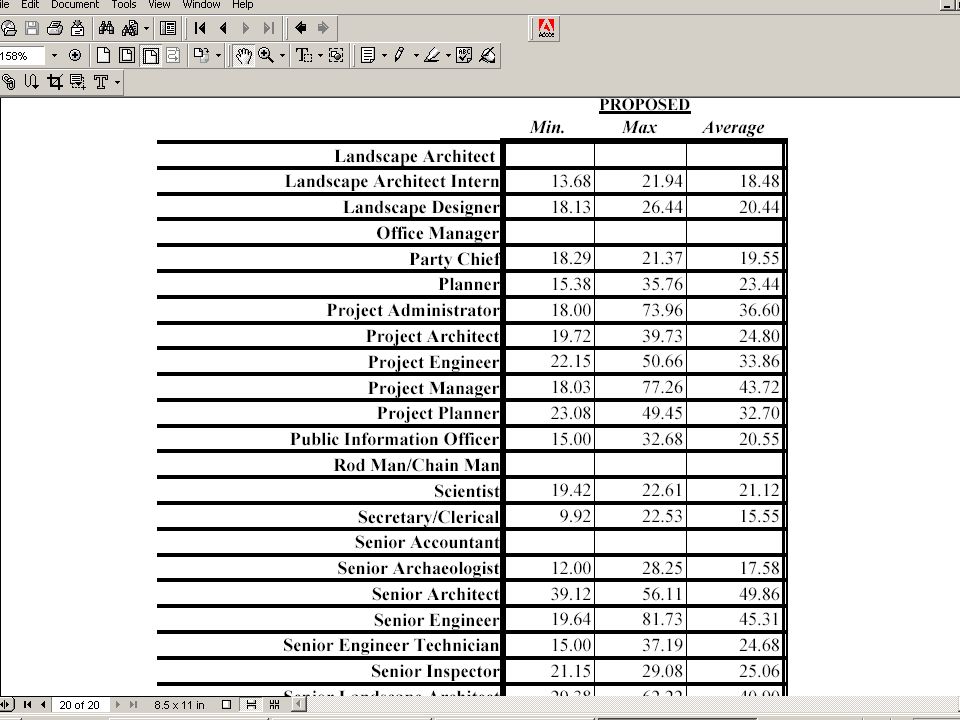Image resolution: width=960 pixels, height=720 pixels.
Task: Expand the Note tool dropdown arrow
Action: (x=384, y=56)
